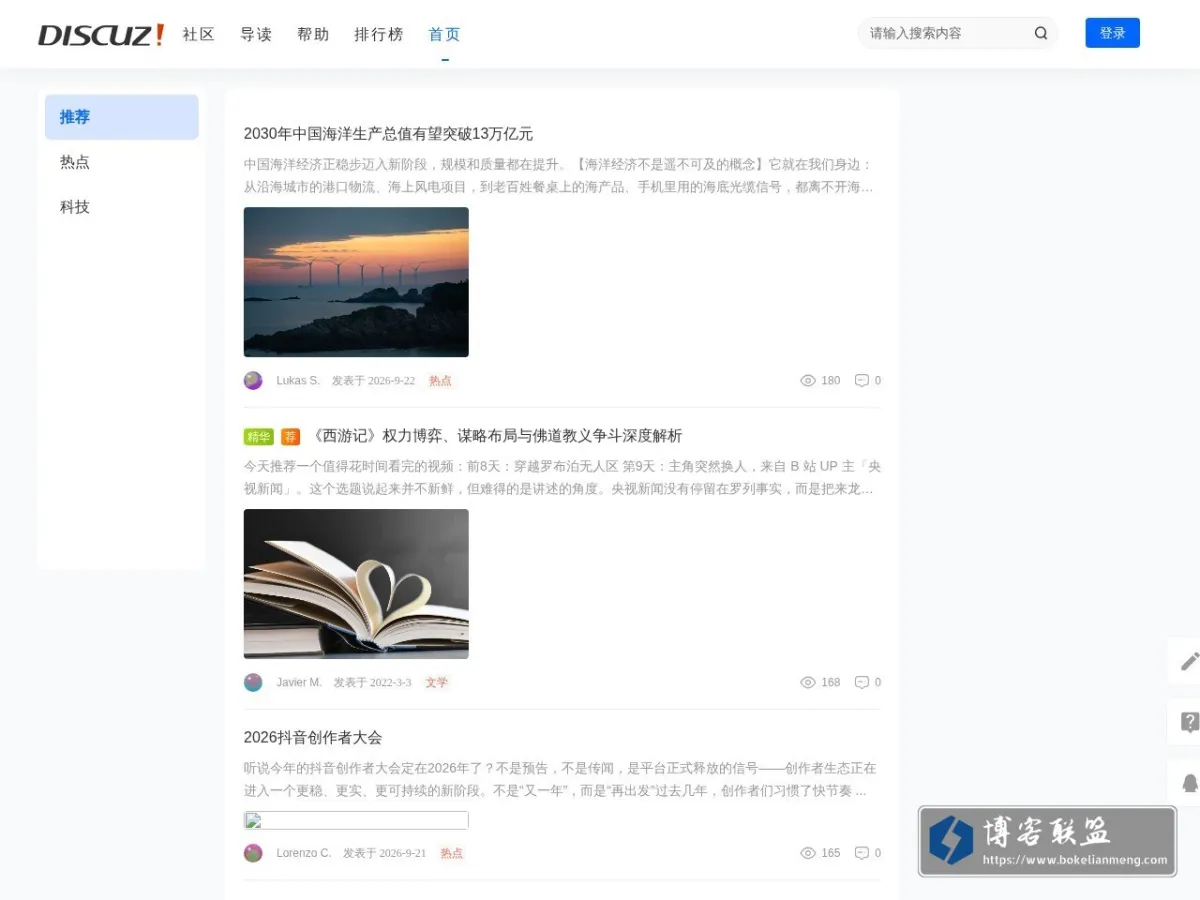The height and width of the screenshot is (900, 1200).
Task: Click the 登录 button
Action: tap(1113, 33)
